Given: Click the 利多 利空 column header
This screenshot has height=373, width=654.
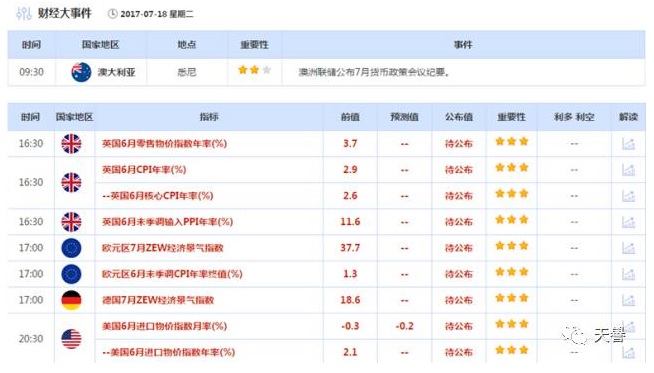Looking at the screenshot, I should (x=574, y=117).
